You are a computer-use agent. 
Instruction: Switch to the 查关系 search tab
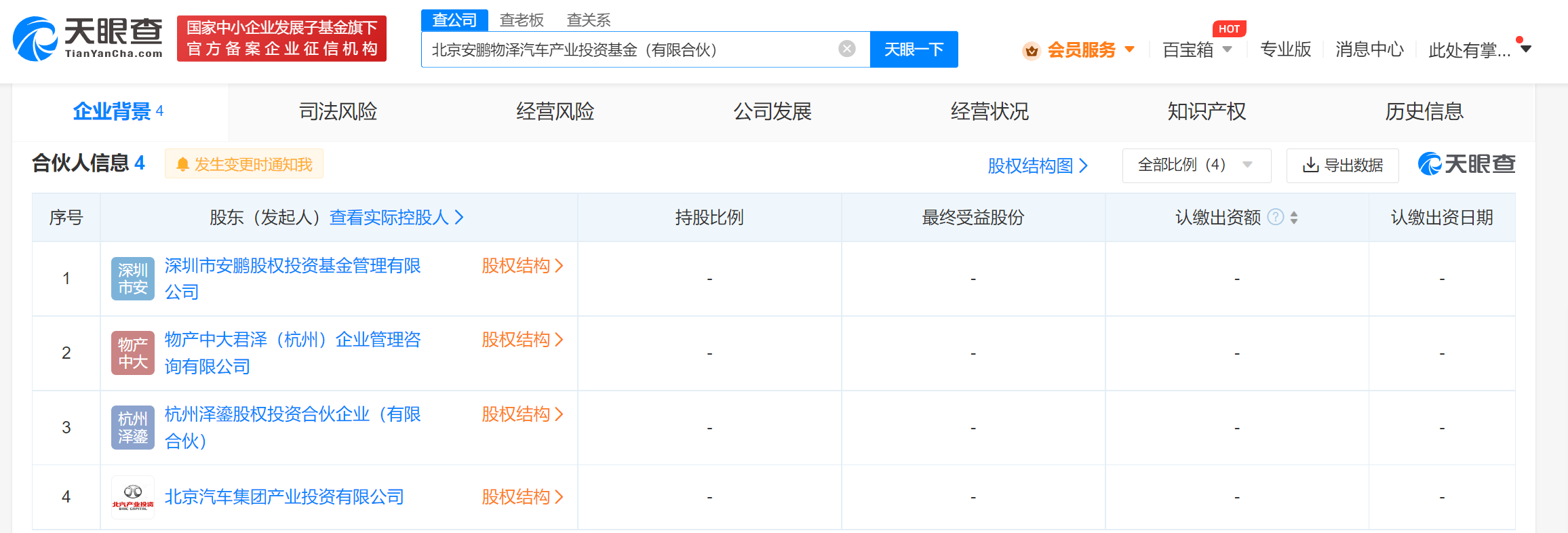589,20
